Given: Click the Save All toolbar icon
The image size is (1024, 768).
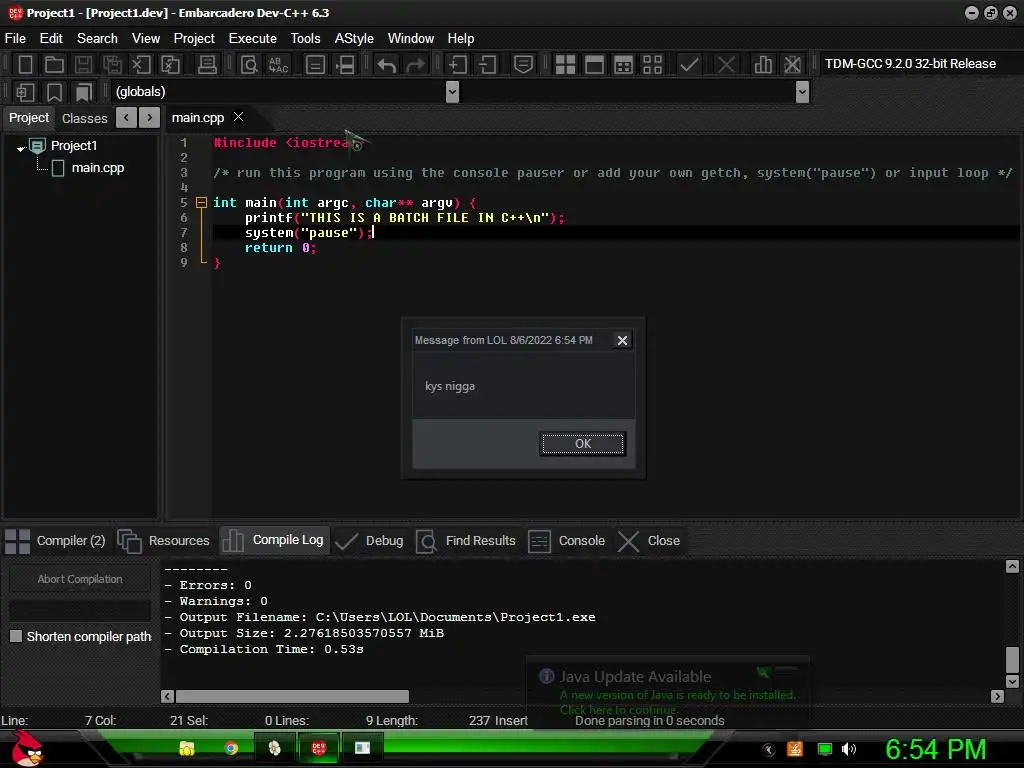Looking at the screenshot, I should 112,64.
